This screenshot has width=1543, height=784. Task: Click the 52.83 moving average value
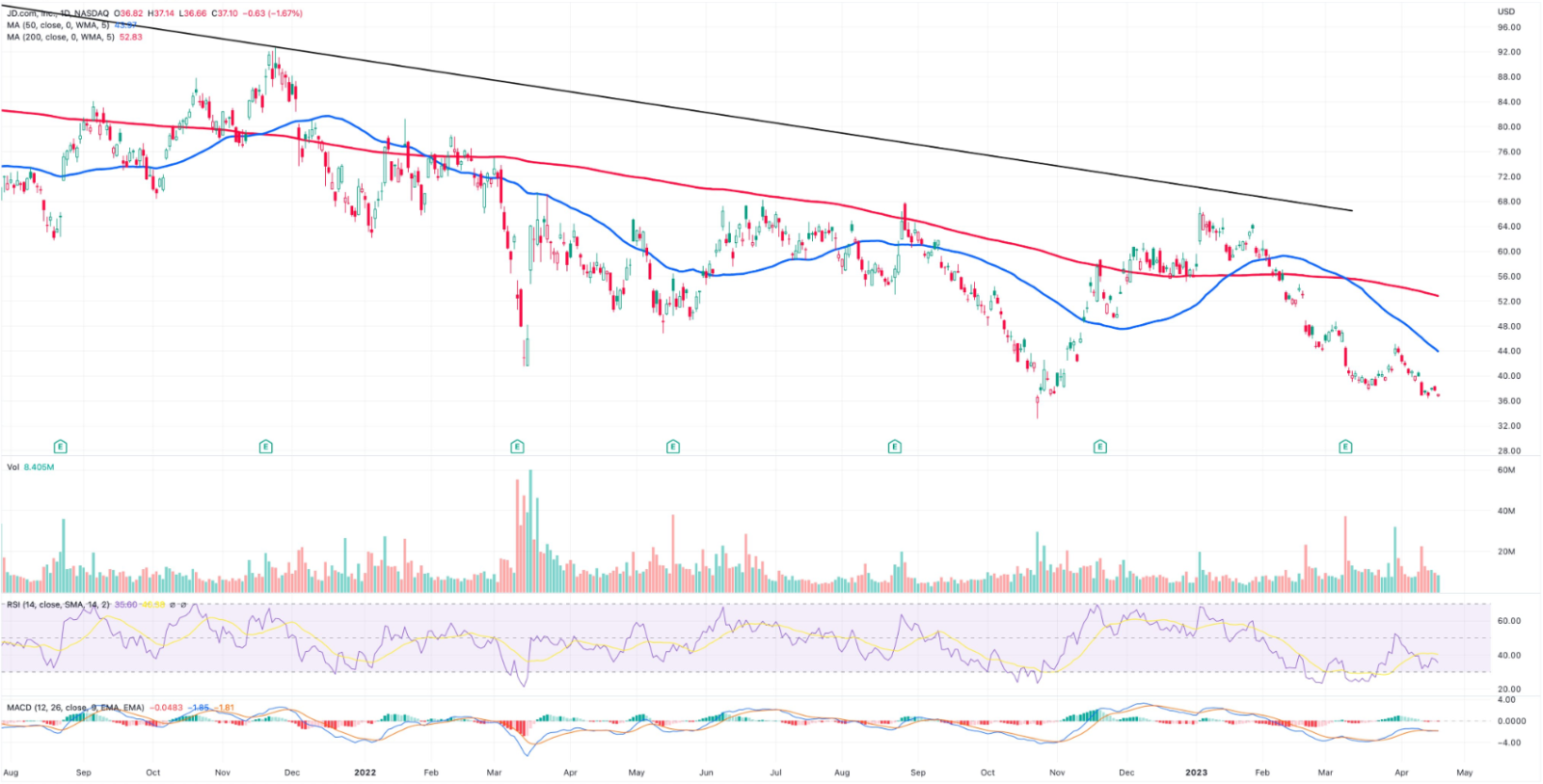click(131, 37)
